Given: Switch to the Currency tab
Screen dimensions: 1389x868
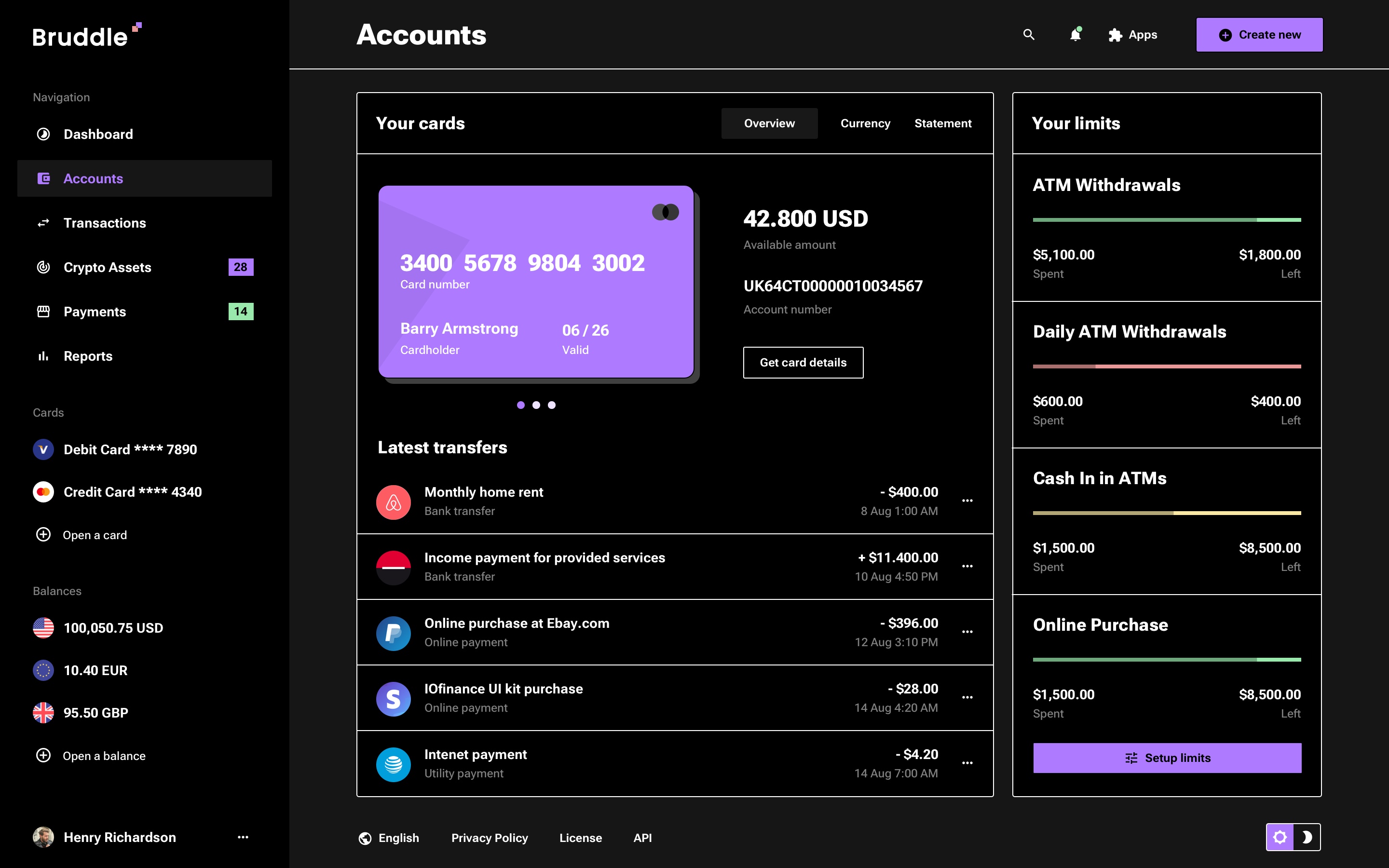Looking at the screenshot, I should click(x=865, y=123).
